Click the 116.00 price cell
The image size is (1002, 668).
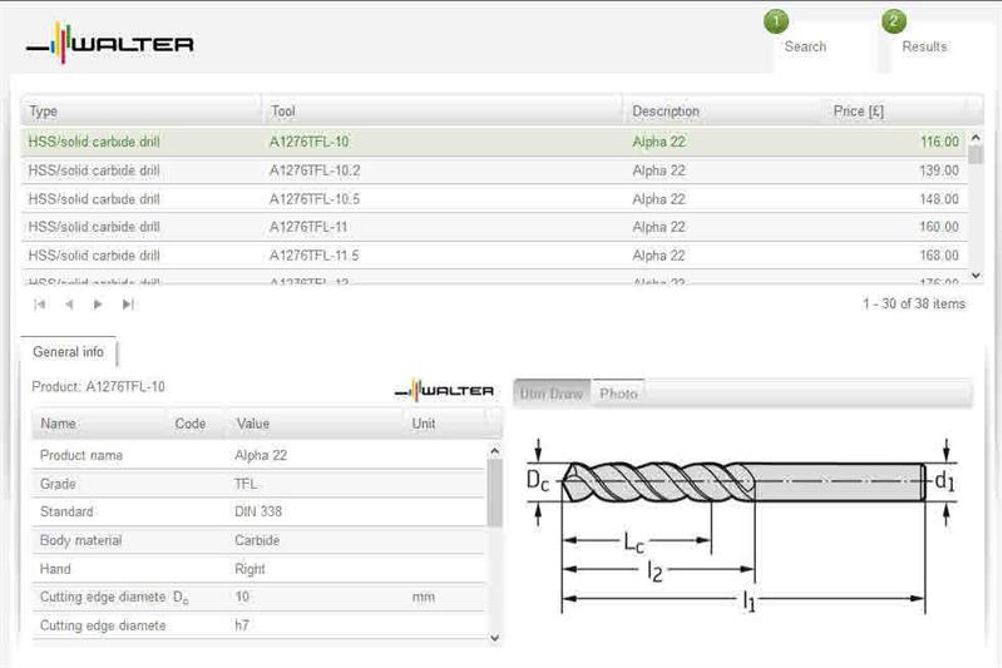[x=939, y=142]
